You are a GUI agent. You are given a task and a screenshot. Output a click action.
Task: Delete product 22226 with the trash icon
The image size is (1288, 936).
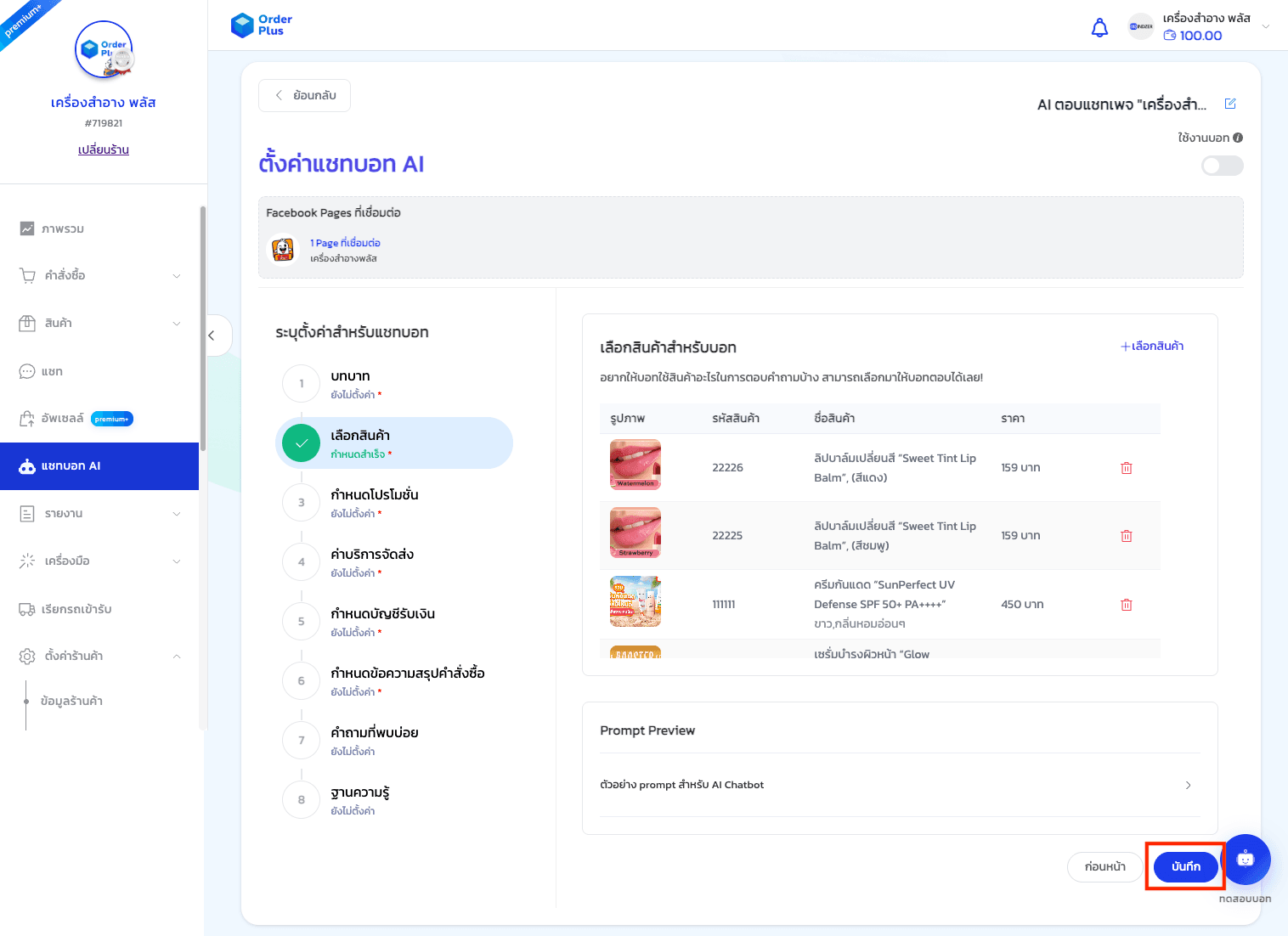[x=1127, y=467]
